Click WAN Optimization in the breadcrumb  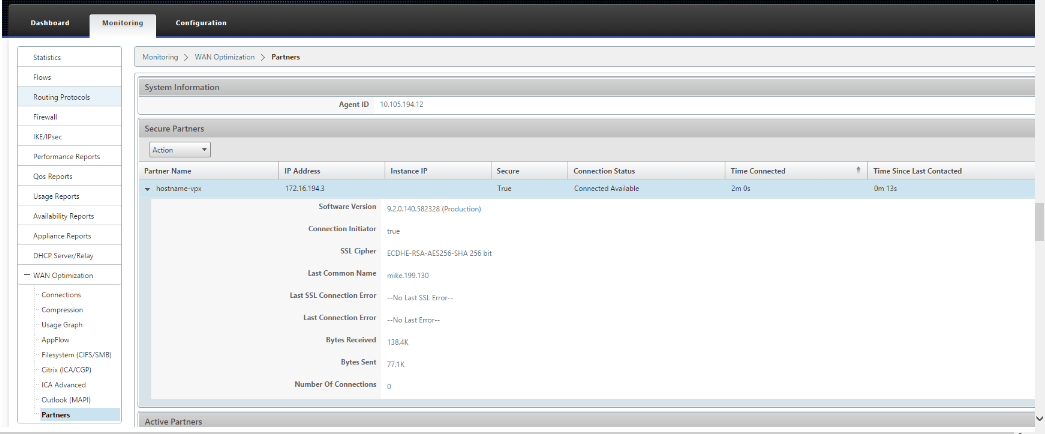225,57
